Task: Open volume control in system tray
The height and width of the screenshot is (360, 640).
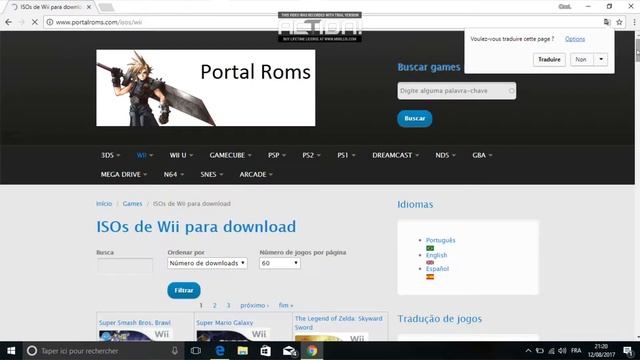Action: [562, 351]
